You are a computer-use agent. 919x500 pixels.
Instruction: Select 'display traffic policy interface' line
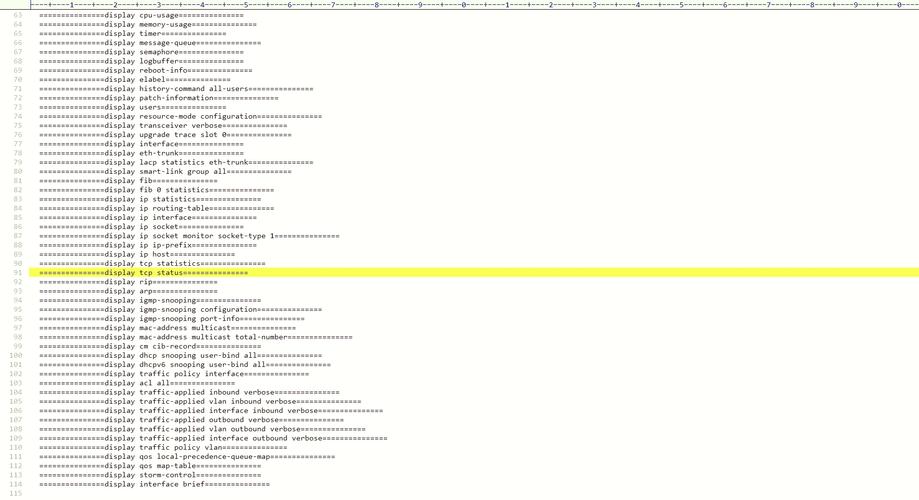tap(174, 374)
